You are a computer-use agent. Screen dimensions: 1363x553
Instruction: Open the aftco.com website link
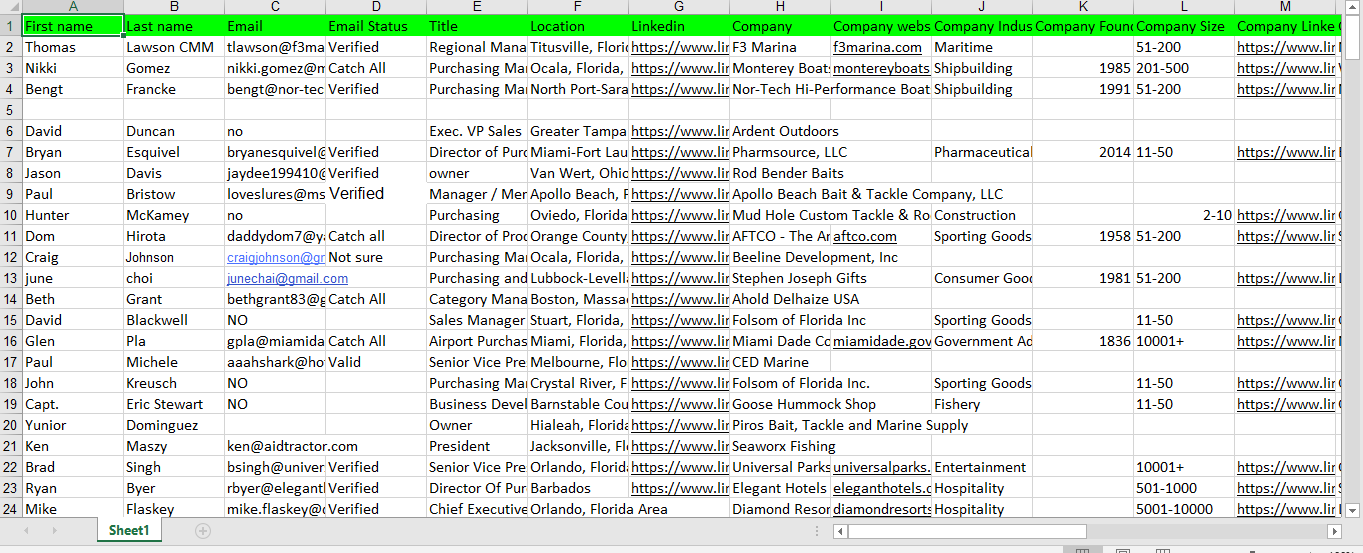tap(865, 236)
